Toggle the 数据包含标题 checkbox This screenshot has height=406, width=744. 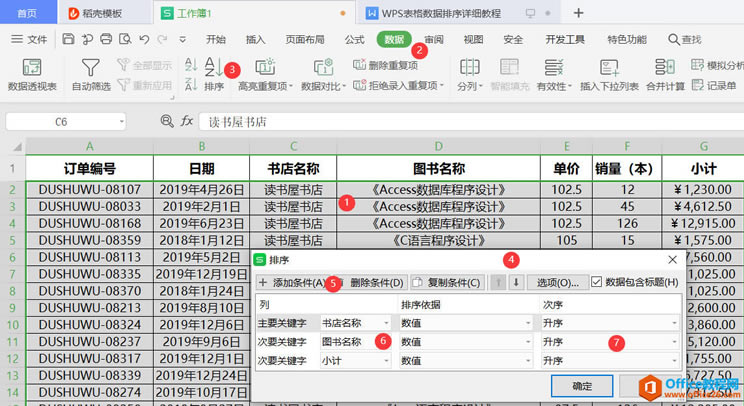coord(596,282)
